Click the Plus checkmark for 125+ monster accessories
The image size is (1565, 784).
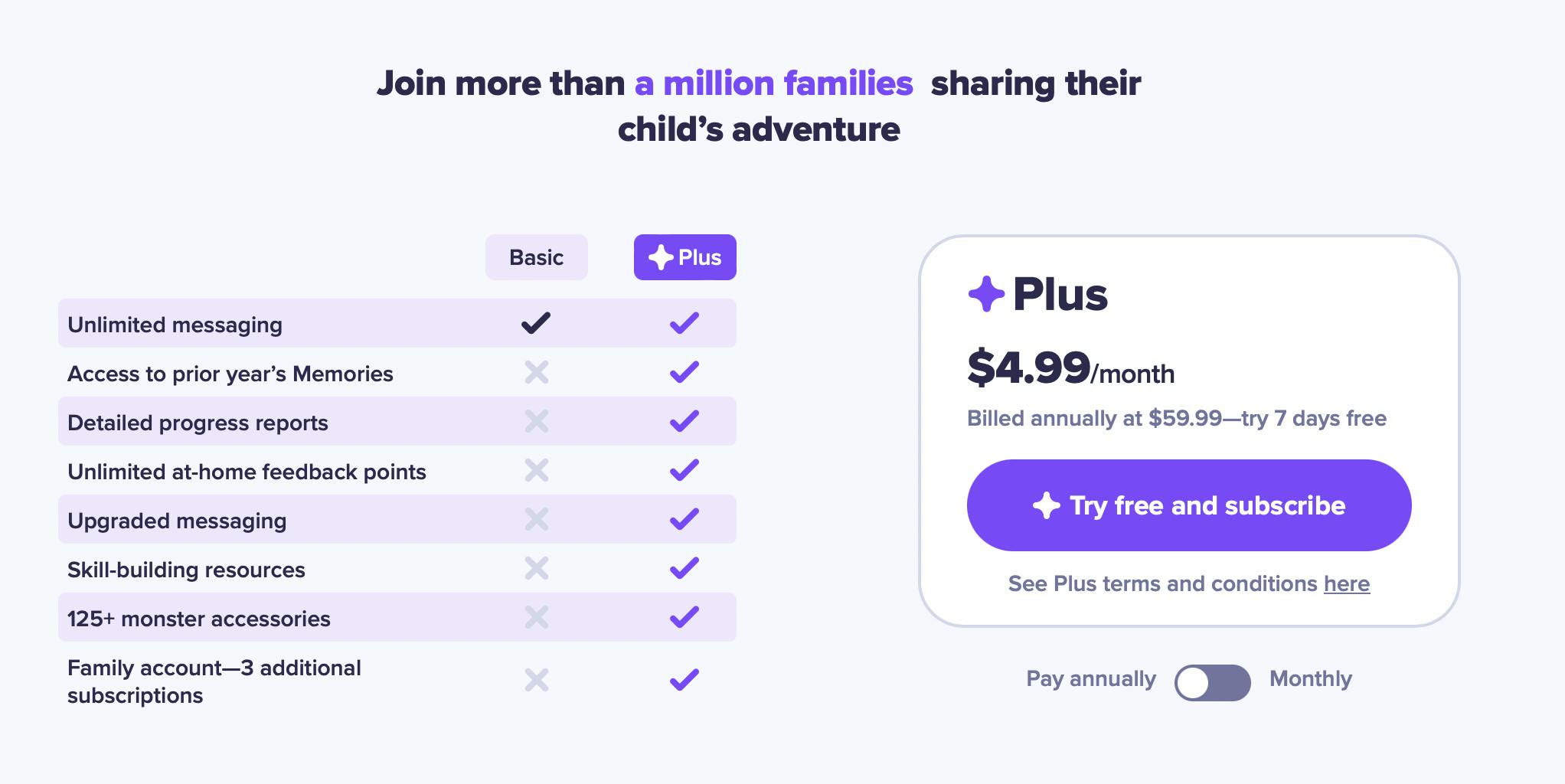(x=684, y=617)
